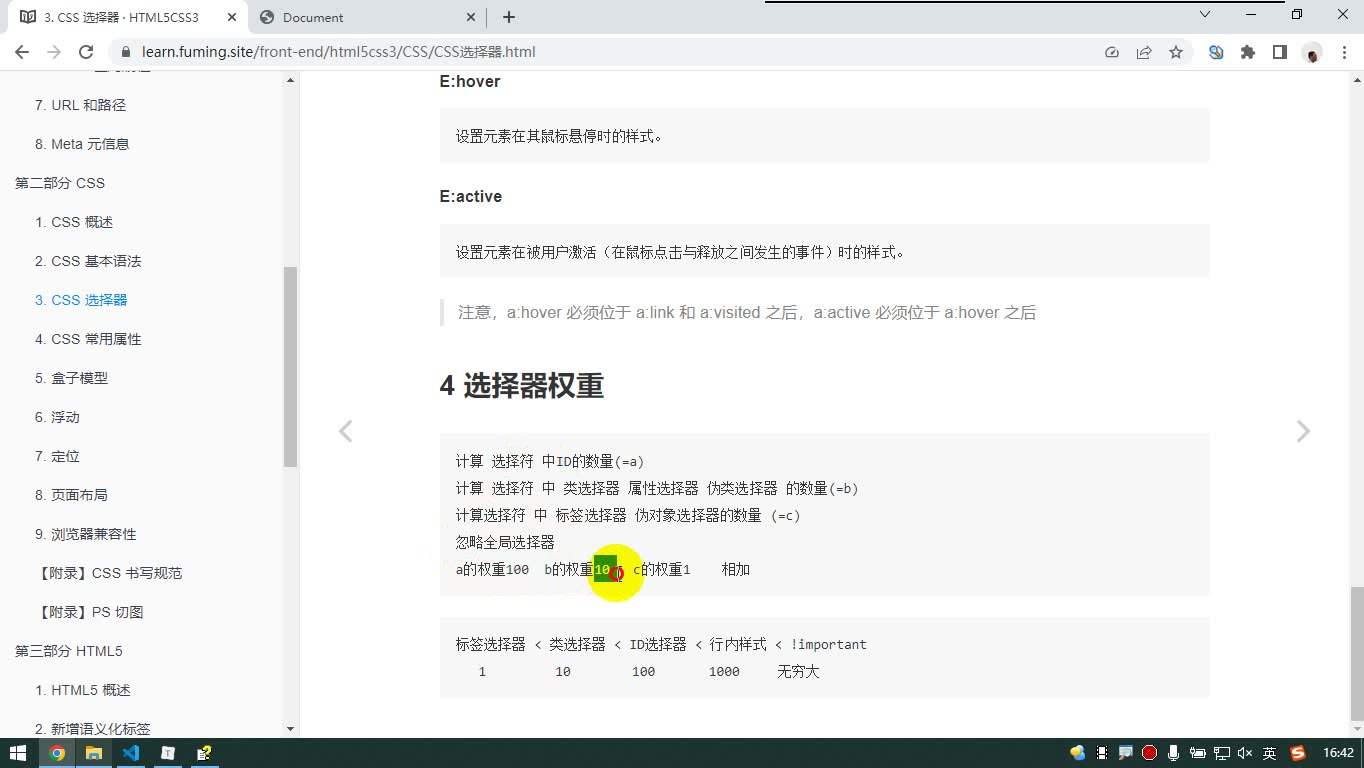Close the Document tab
1364x768 pixels.
tap(472, 17)
